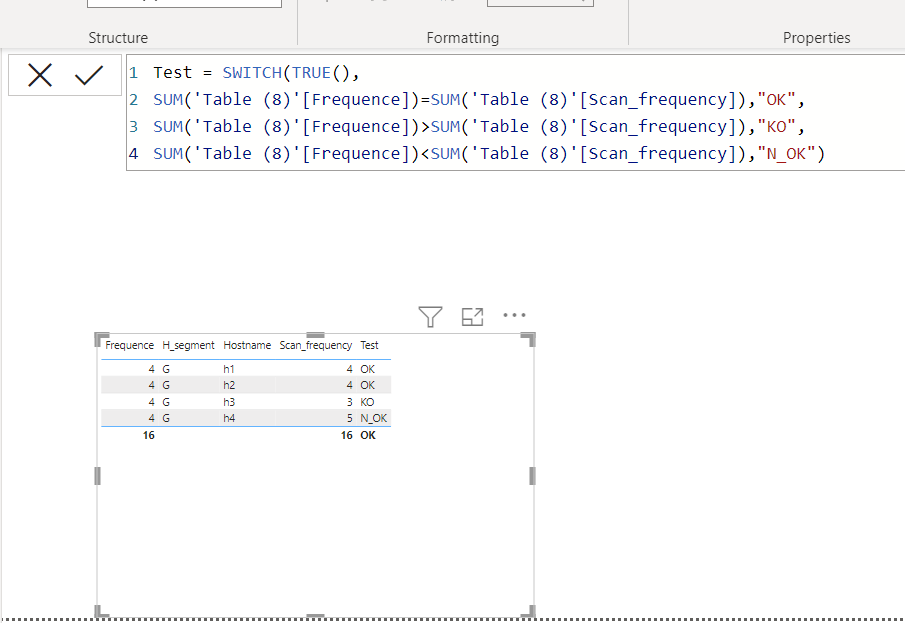Select the h1 hostname cell

pos(229,369)
